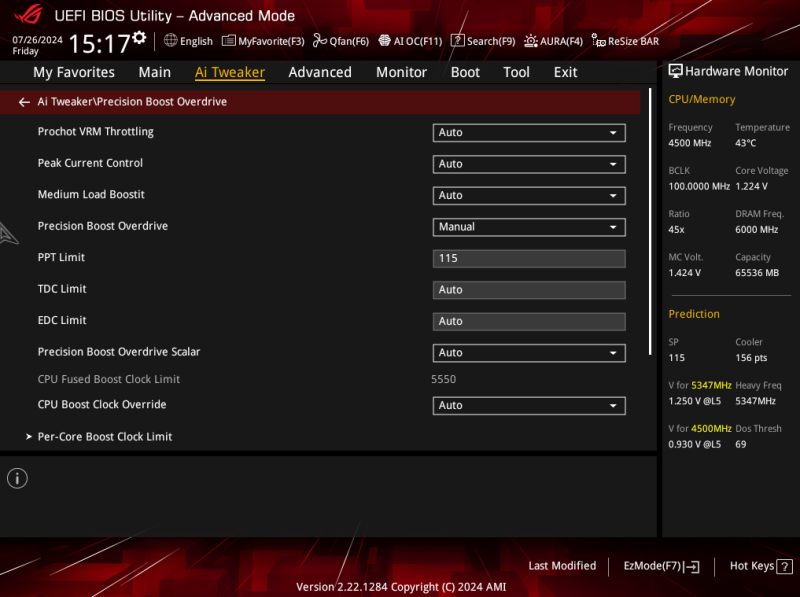
Task: Open AURA(F4) lighting icon
Action: (531, 41)
